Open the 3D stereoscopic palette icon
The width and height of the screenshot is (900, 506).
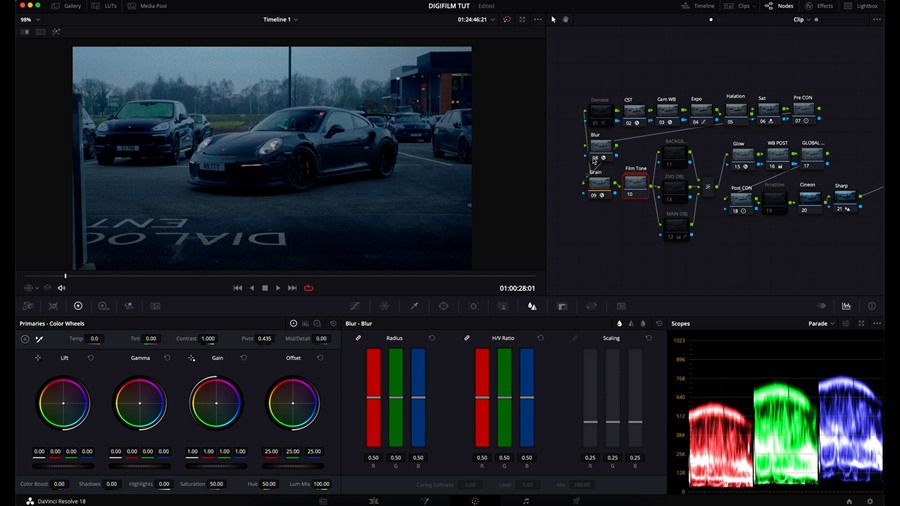click(621, 306)
